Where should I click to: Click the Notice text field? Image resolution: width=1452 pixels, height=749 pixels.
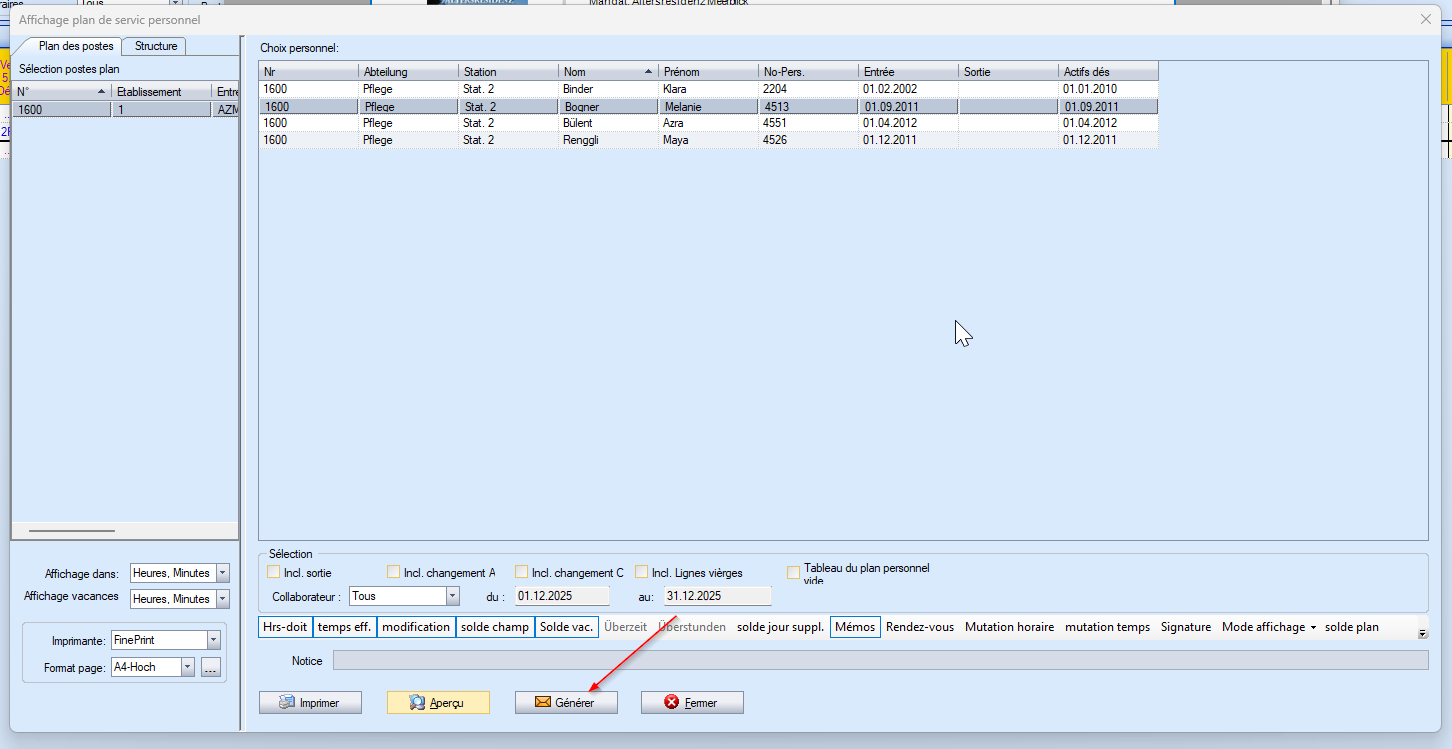coord(880,660)
